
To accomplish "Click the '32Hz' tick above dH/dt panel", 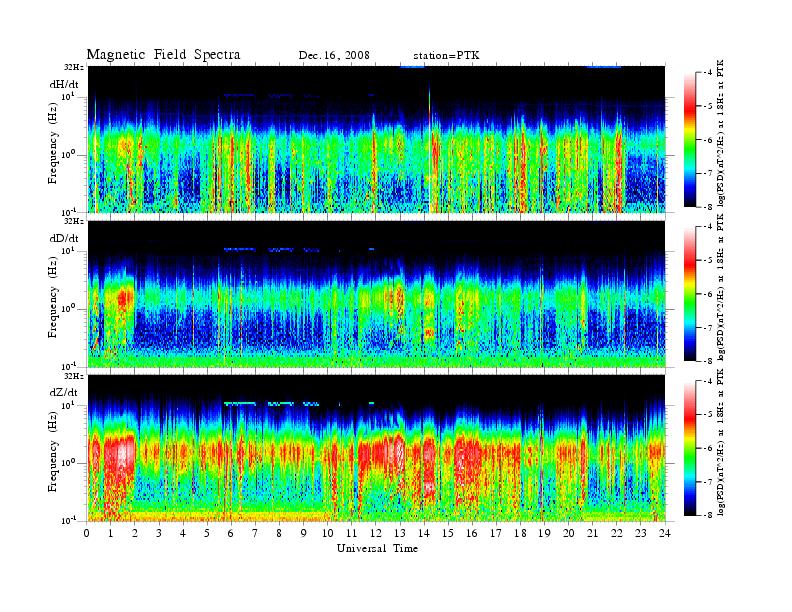I will [74, 67].
